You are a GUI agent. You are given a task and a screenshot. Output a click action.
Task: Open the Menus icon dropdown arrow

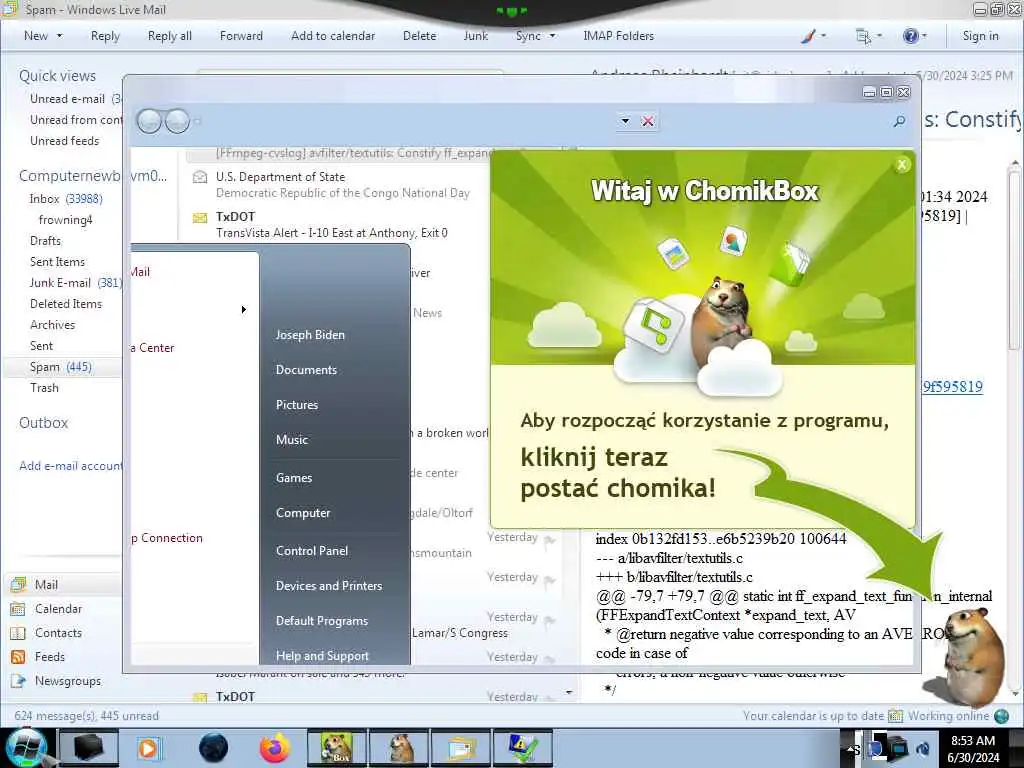click(x=880, y=36)
